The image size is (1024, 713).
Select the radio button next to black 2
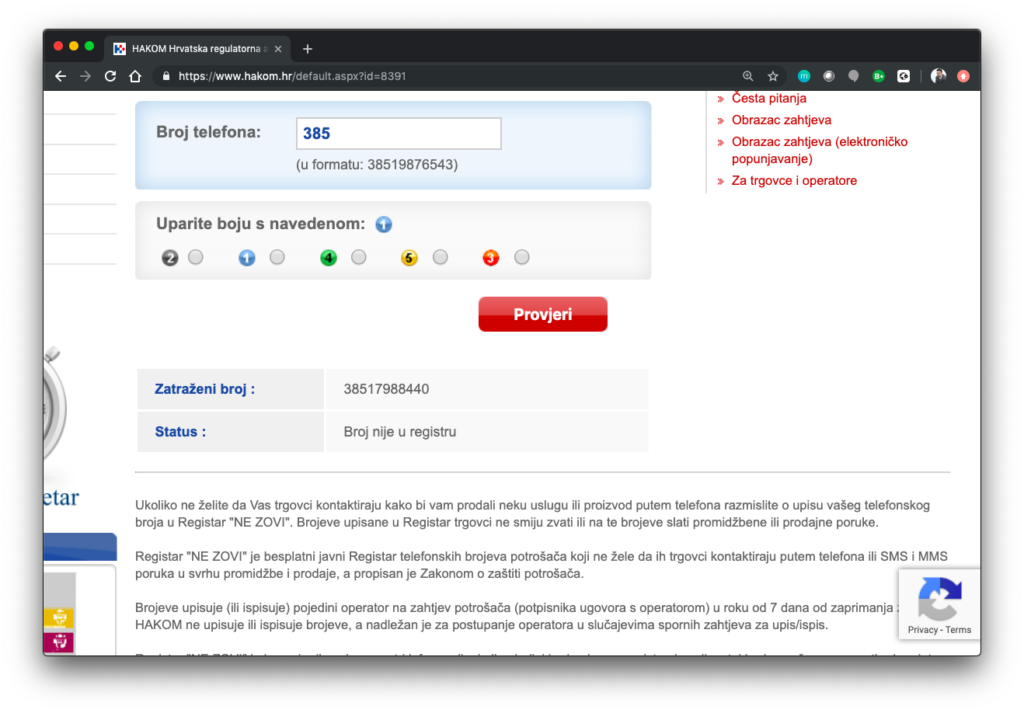tap(196, 257)
